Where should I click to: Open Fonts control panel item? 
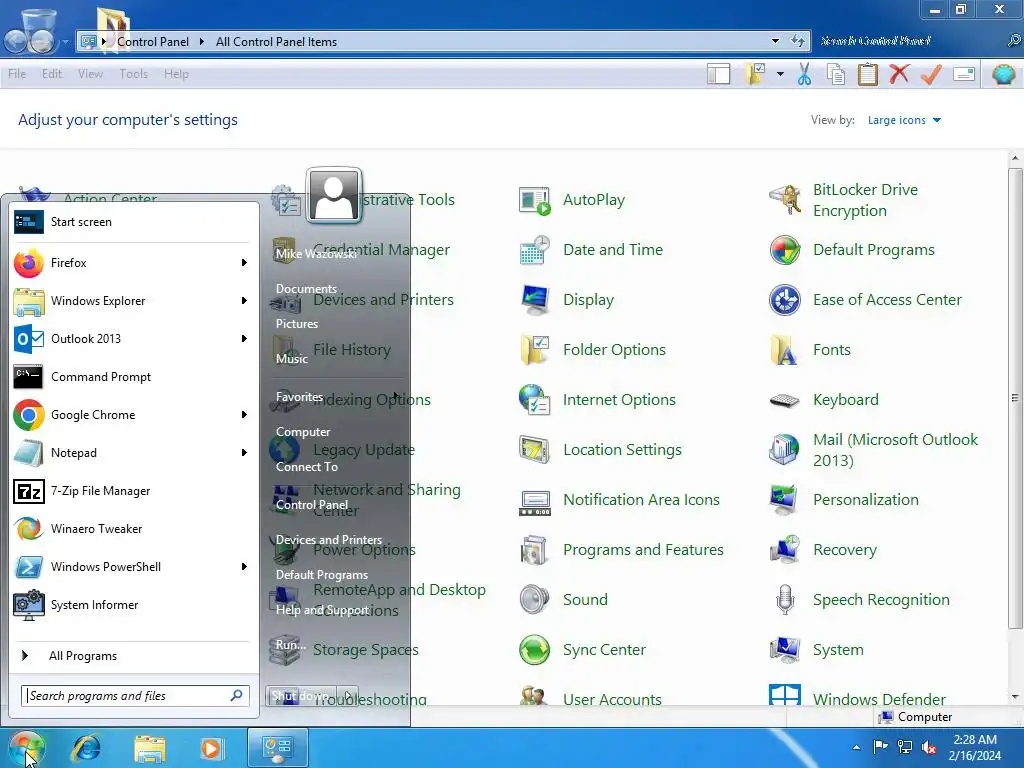[810, 349]
